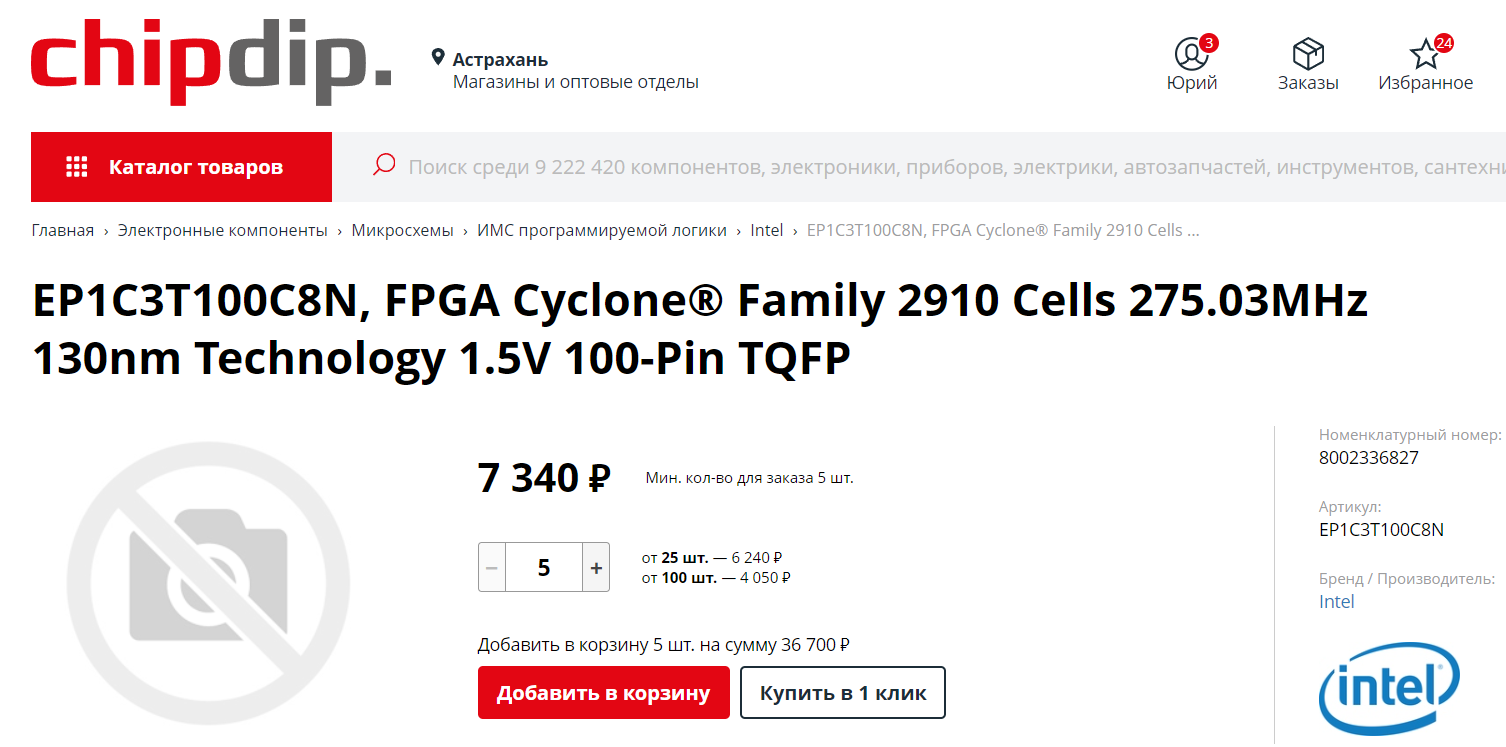Open Микросхемы breadcrumb link
Viewport: 1506px width, 747px height.
tap(402, 230)
